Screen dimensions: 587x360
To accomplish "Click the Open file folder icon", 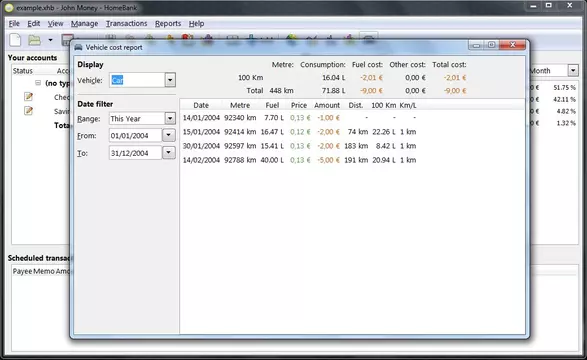I will coord(34,40).
